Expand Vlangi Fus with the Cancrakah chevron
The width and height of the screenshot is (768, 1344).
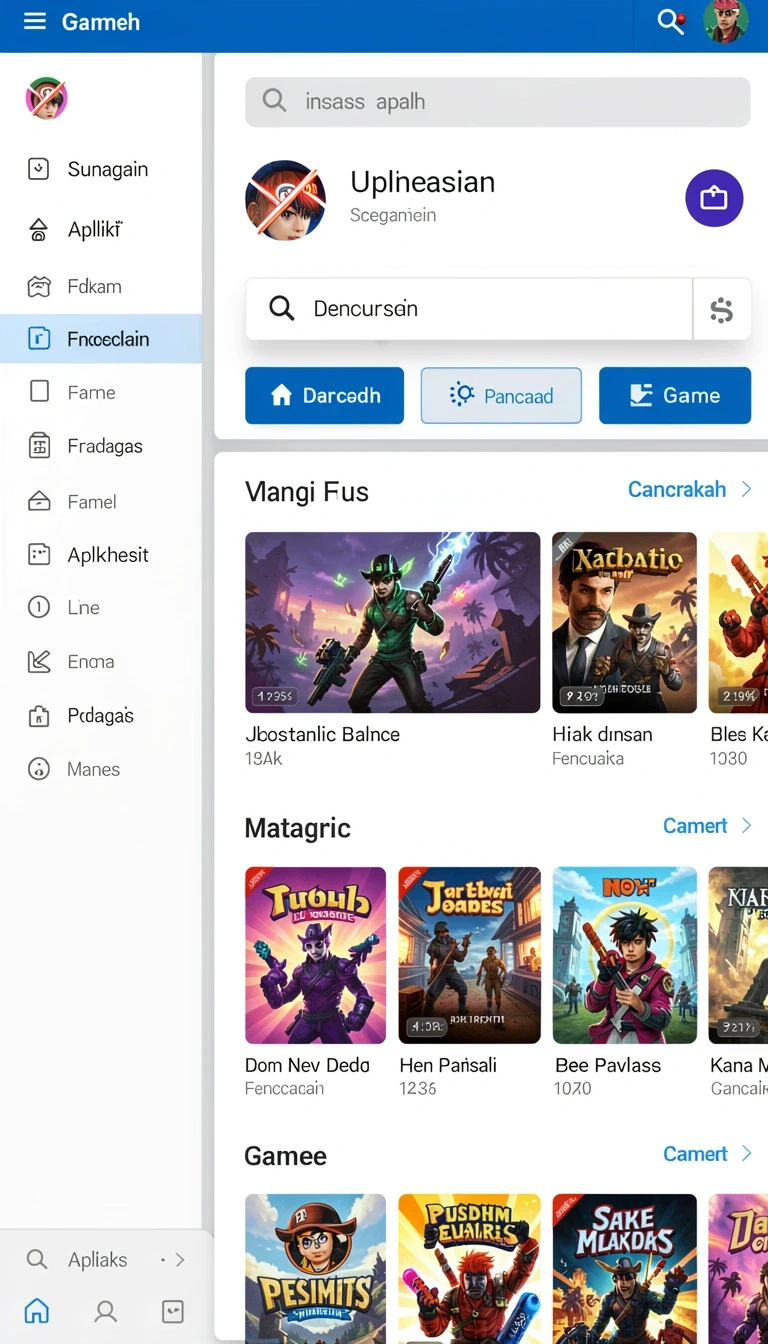746,489
